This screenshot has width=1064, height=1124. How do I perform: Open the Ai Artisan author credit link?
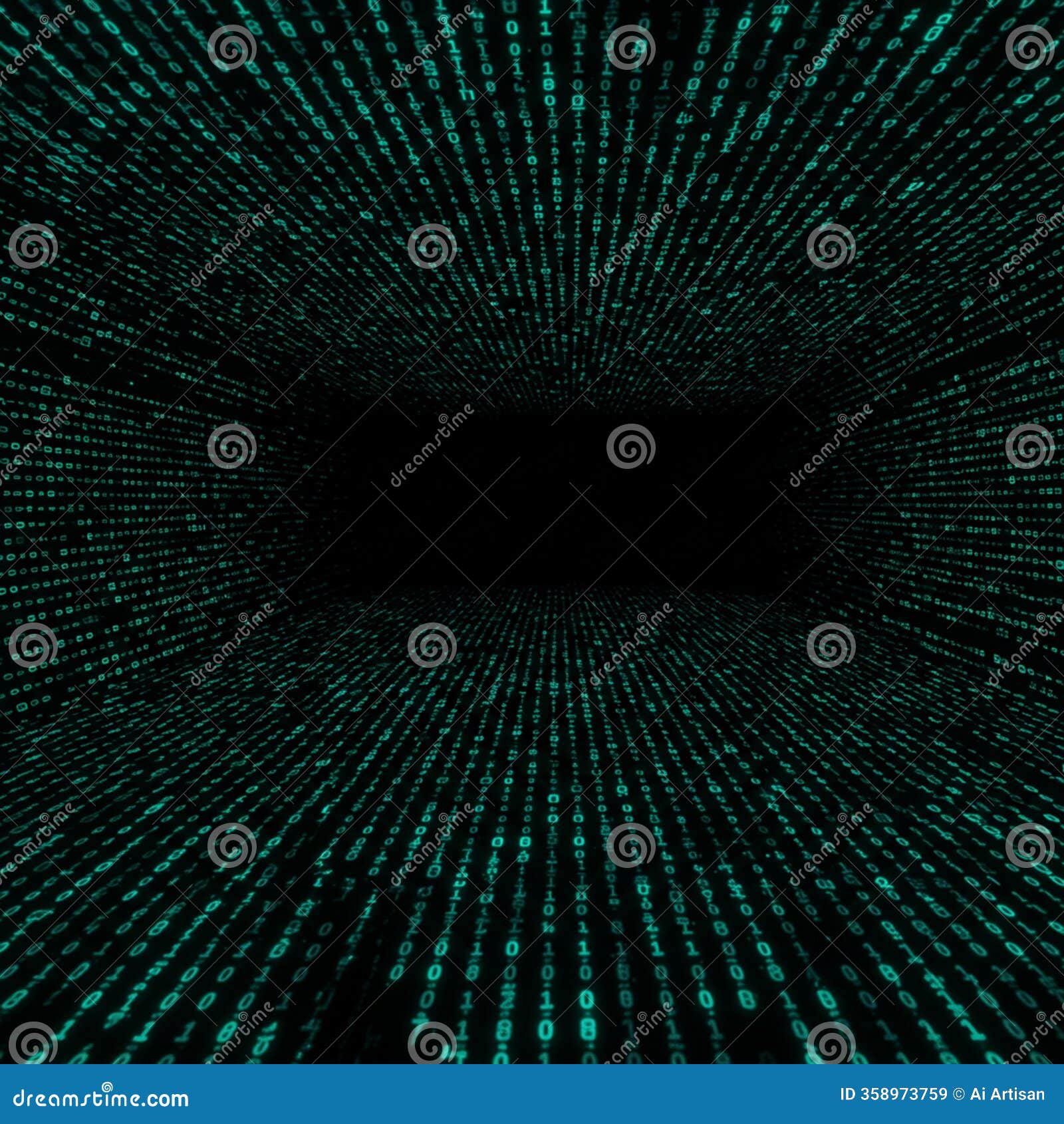pos(1007,1094)
